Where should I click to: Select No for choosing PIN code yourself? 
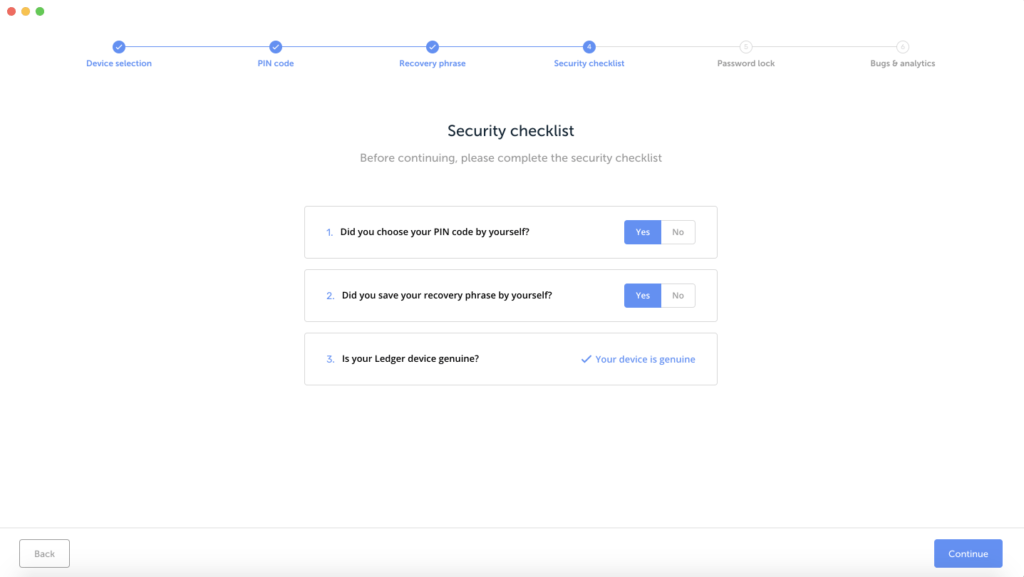[x=678, y=232]
